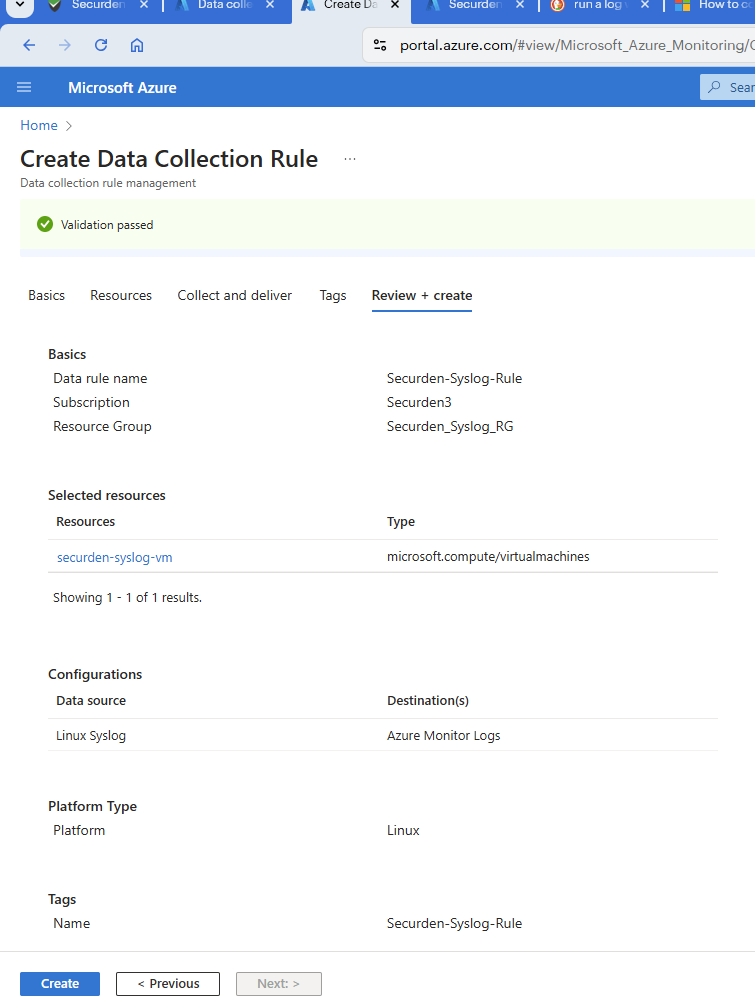Click the Azure portal search box

(x=732, y=88)
